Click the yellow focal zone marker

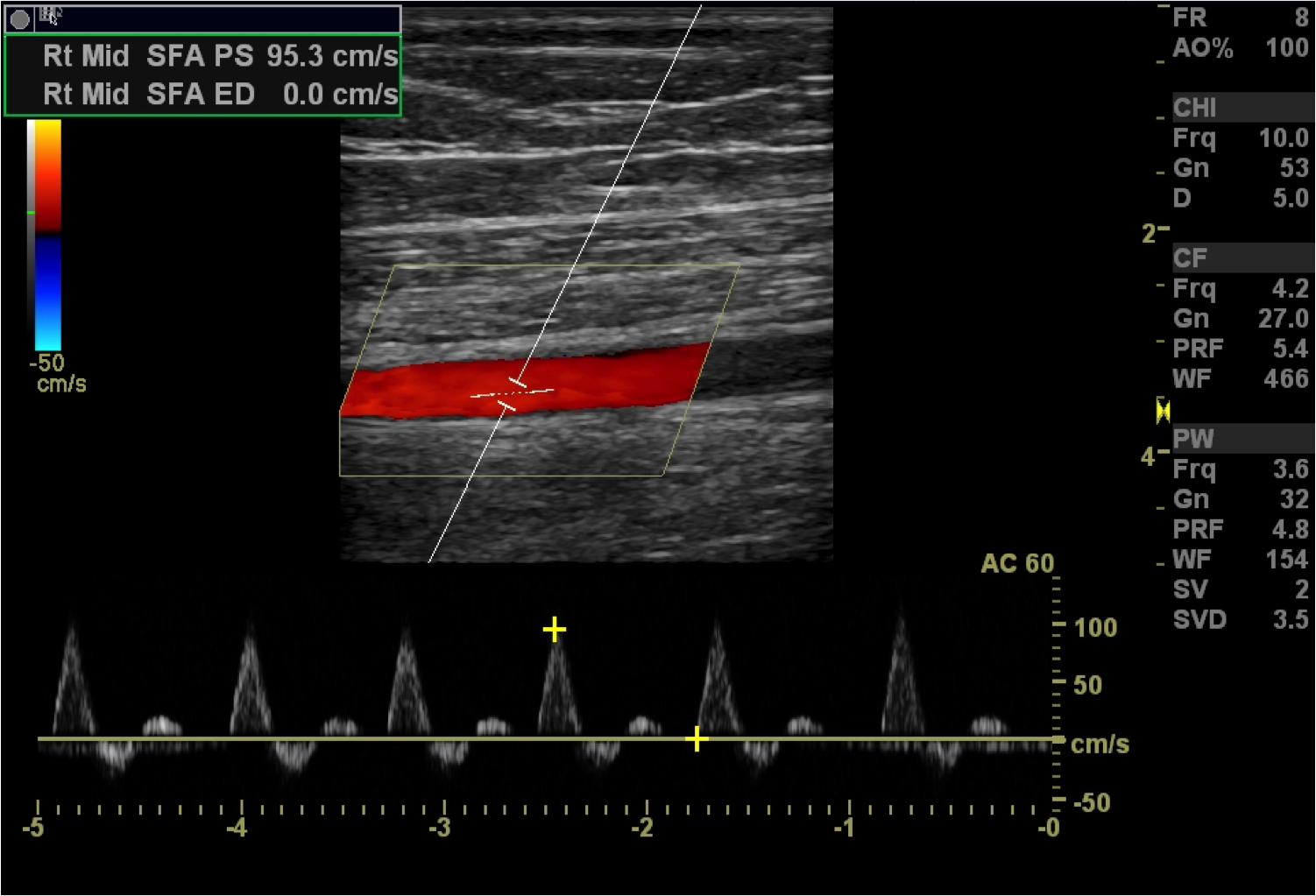pos(1163,410)
